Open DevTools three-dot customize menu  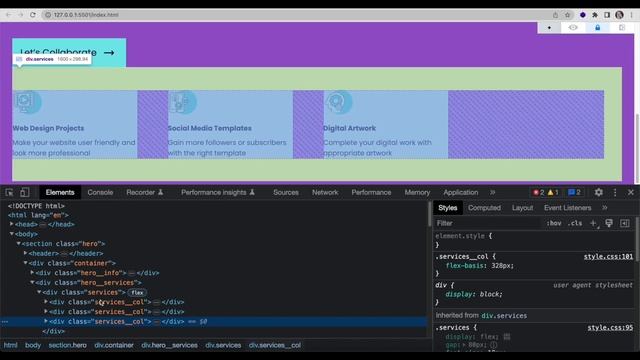tap(615, 192)
